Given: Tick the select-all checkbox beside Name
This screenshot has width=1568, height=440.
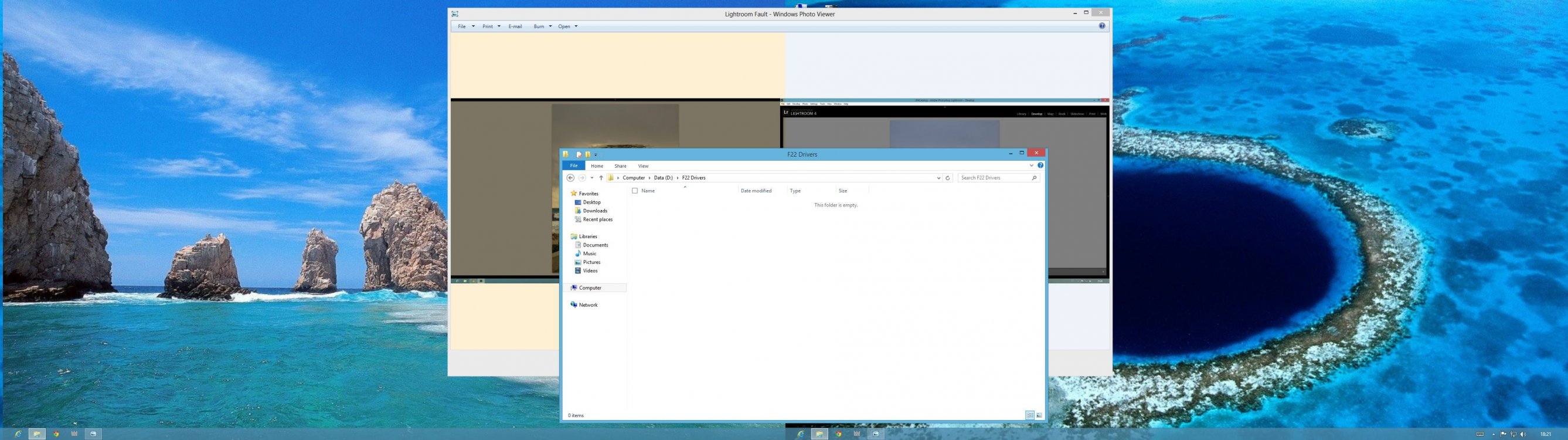Looking at the screenshot, I should tap(635, 191).
